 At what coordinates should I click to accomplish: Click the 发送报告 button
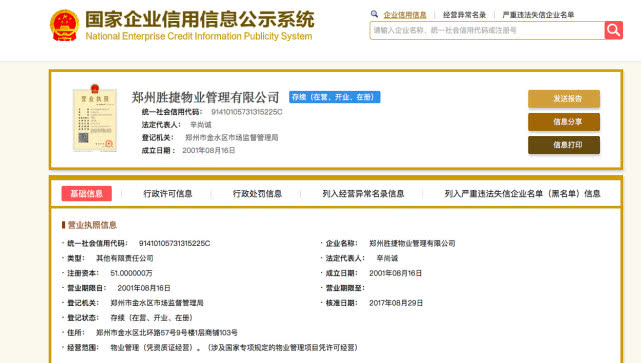tap(564, 99)
